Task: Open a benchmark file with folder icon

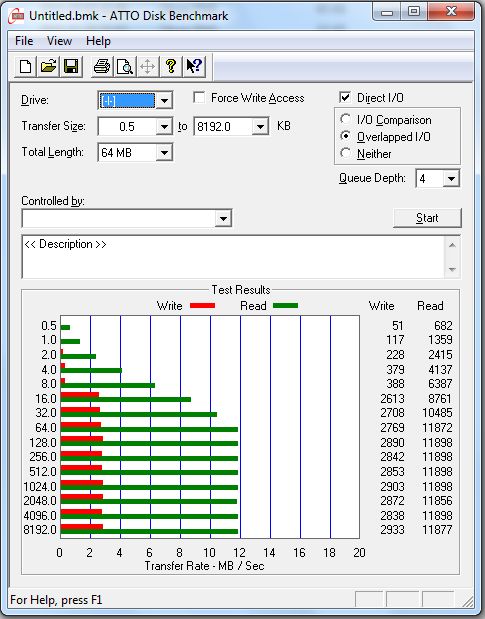Action: click(x=49, y=66)
